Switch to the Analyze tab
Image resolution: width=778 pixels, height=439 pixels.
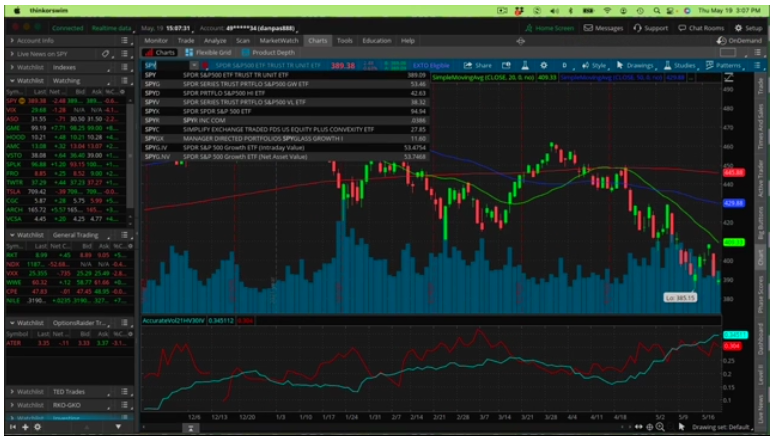[215, 41]
